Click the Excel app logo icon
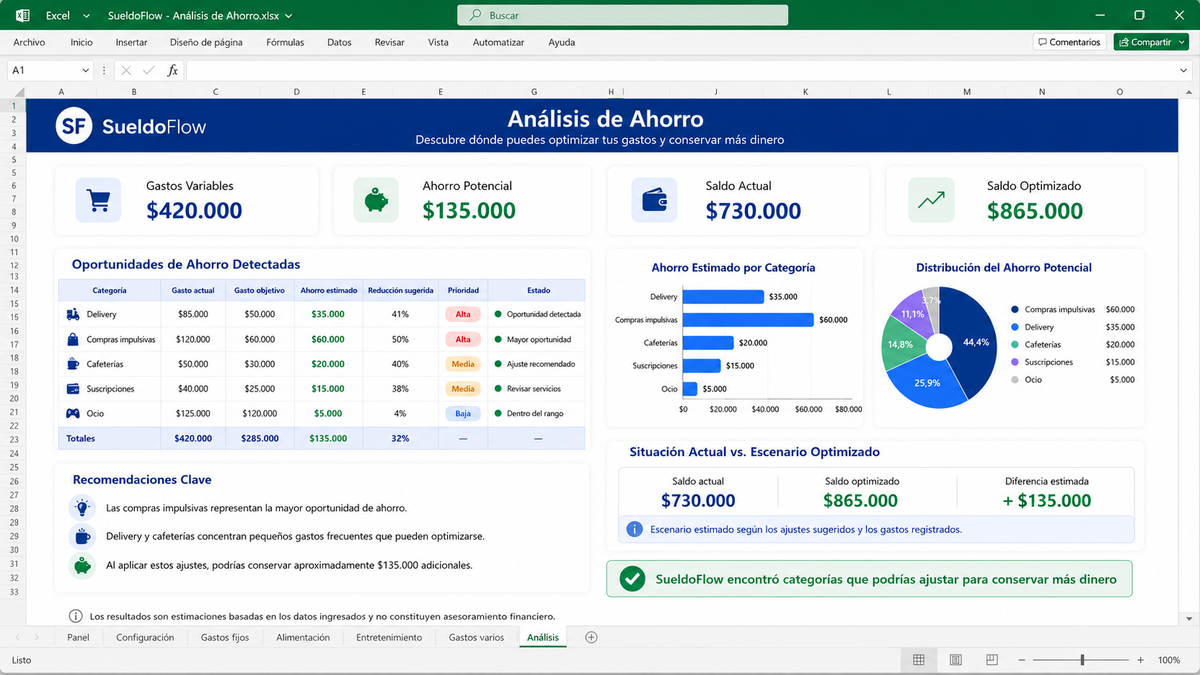This screenshot has height=675, width=1200. click(x=23, y=15)
